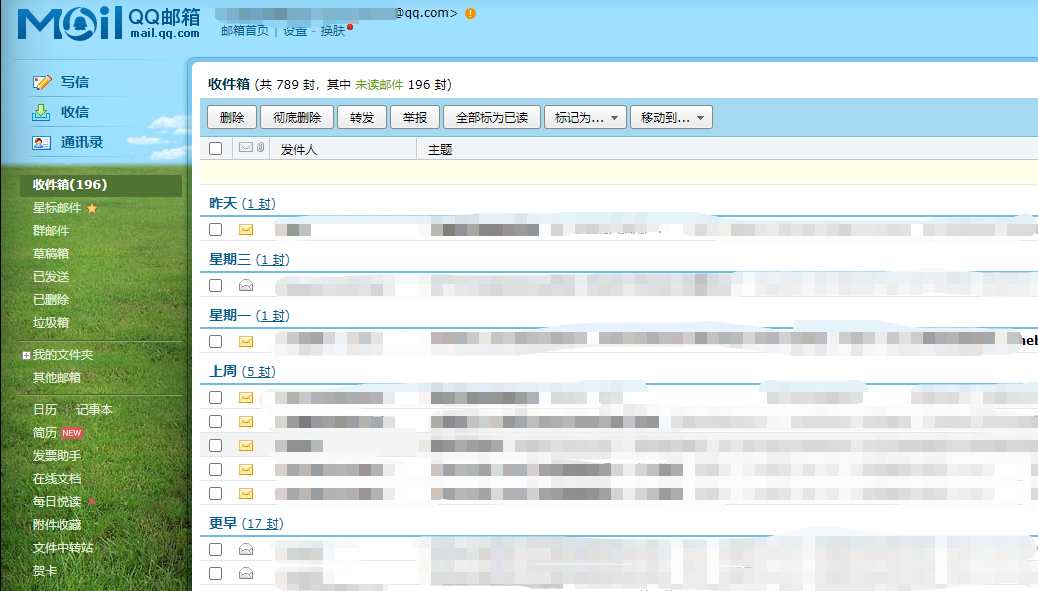Expand the 移动到 dropdown
The image size is (1038, 591).
(670, 118)
